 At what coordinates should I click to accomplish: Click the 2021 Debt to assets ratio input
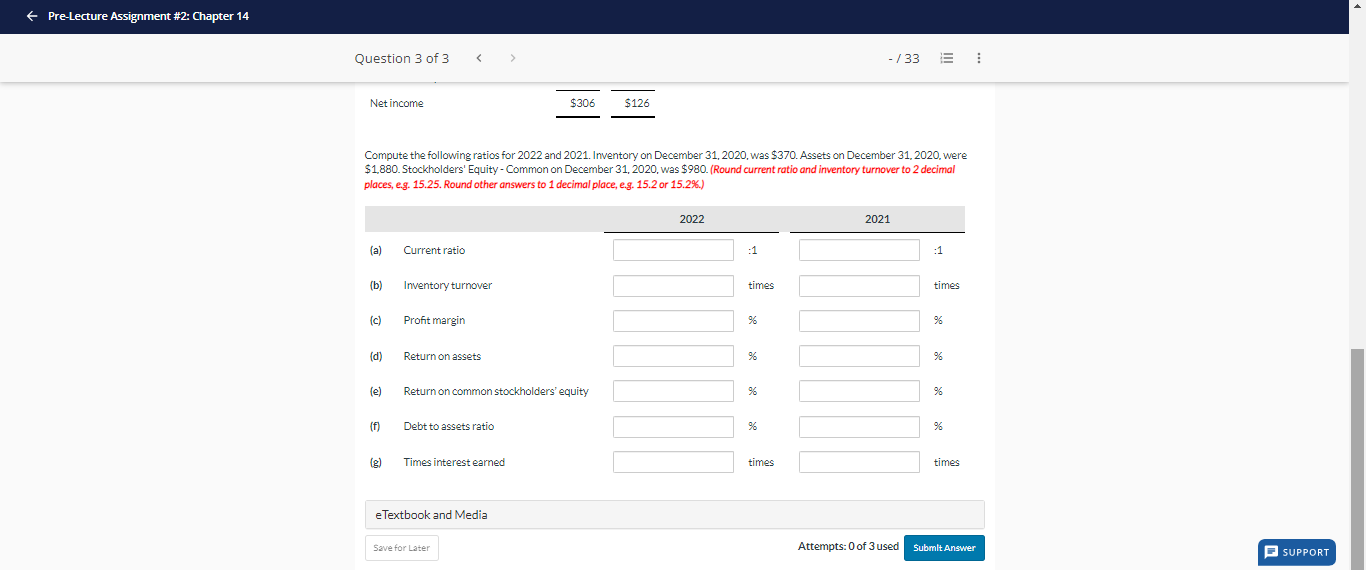[x=859, y=427]
